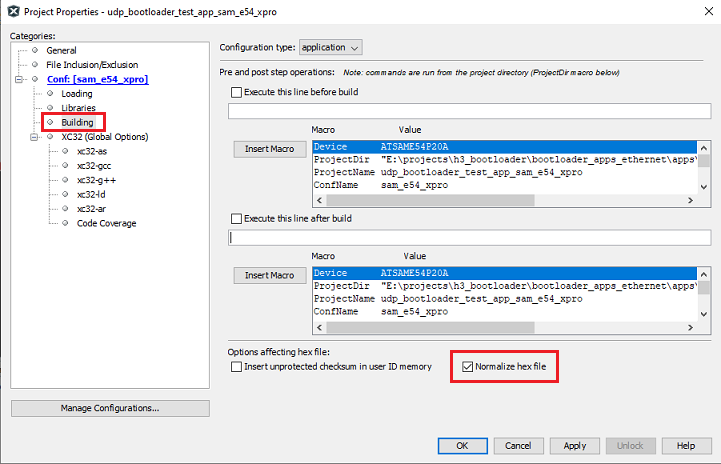Screen dimensions: 721x464
Task: Check Insert unprotected checksum in user ID memory
Action: tap(237, 367)
